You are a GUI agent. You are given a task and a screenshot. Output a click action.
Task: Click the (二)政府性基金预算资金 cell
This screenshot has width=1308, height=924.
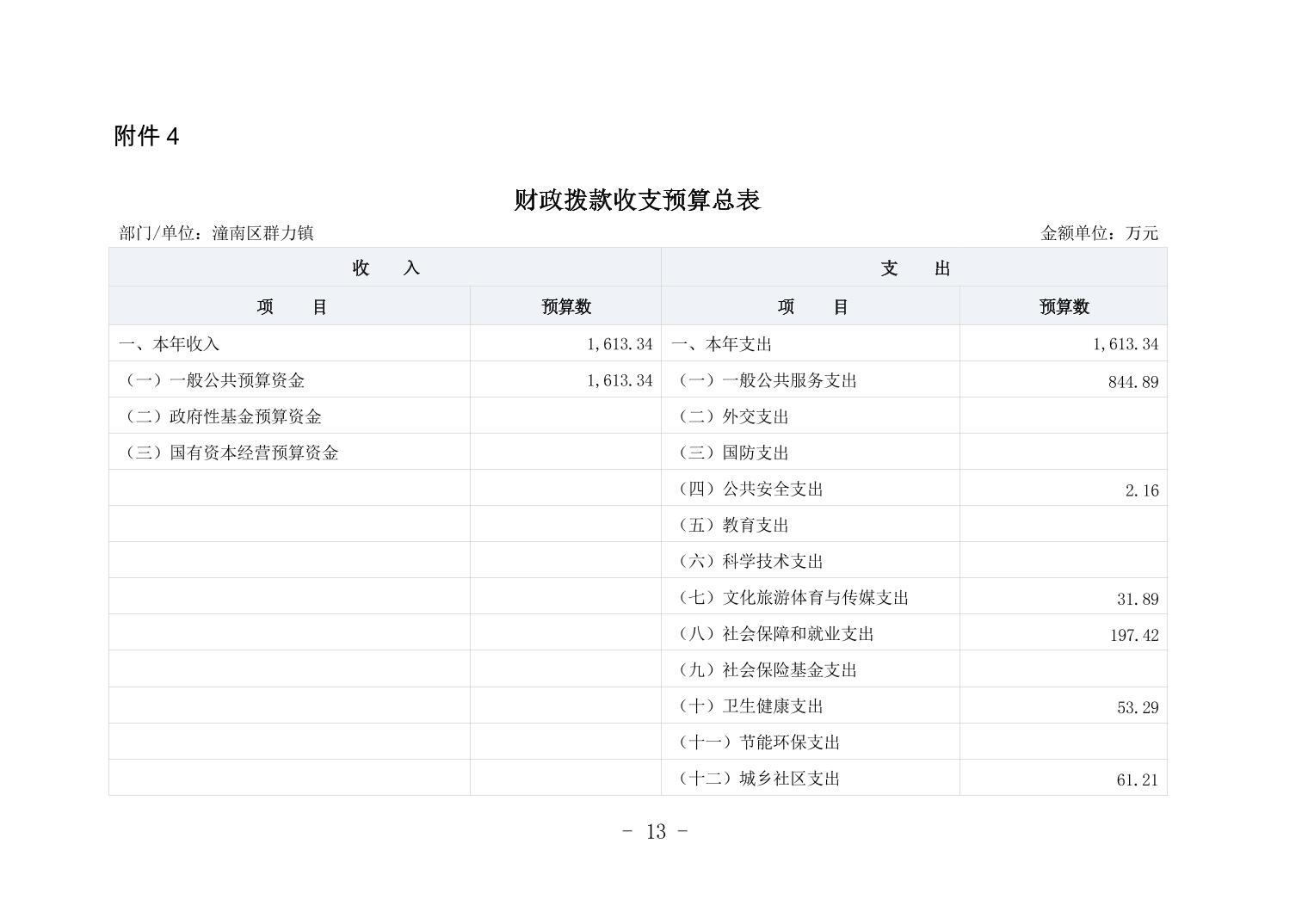(224, 416)
